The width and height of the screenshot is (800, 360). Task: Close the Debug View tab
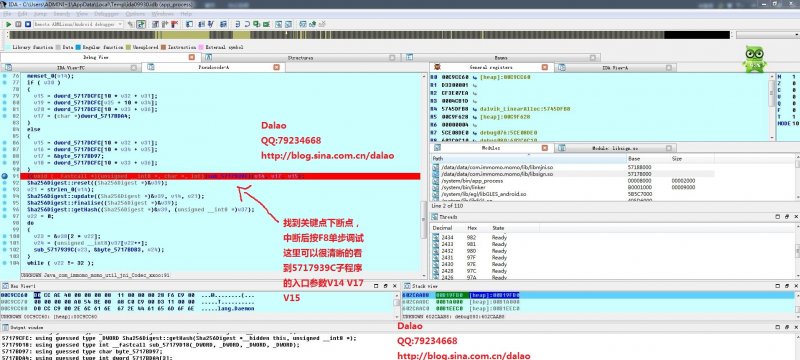(x=192, y=58)
